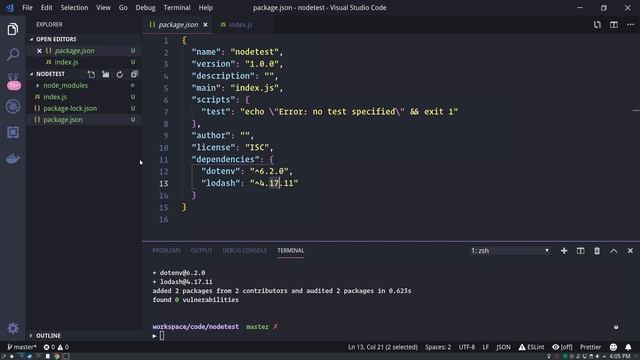Click New File icon in NODETEST header

pos(91,74)
